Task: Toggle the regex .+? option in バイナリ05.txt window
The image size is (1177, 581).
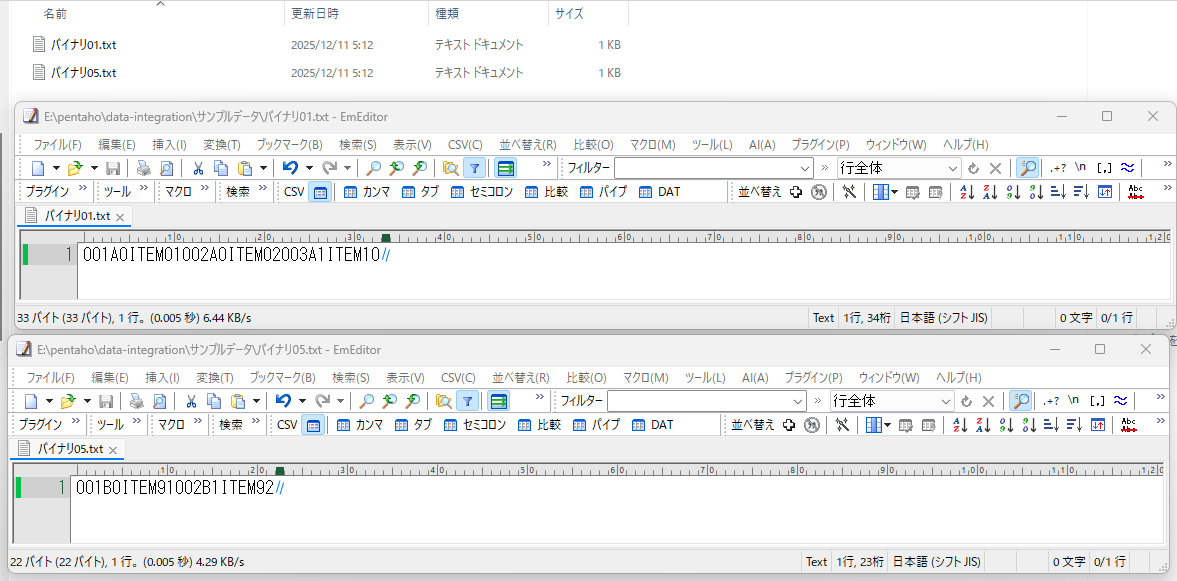Action: coord(1050,401)
